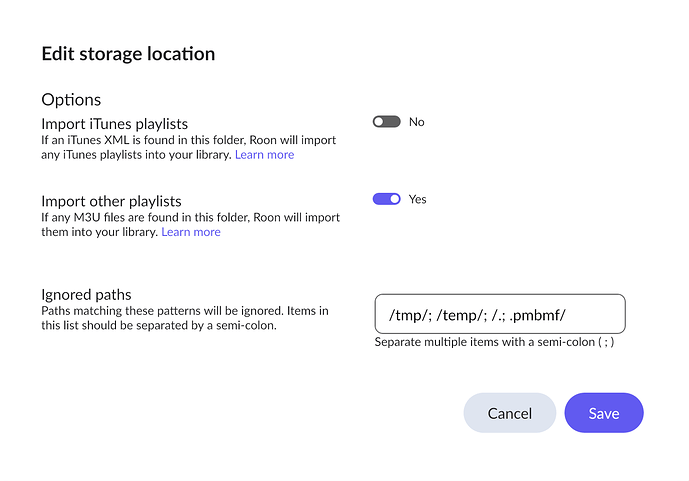Viewport: 689px width, 481px height.
Task: Focus the Ignored paths text field
Action: tap(500, 314)
